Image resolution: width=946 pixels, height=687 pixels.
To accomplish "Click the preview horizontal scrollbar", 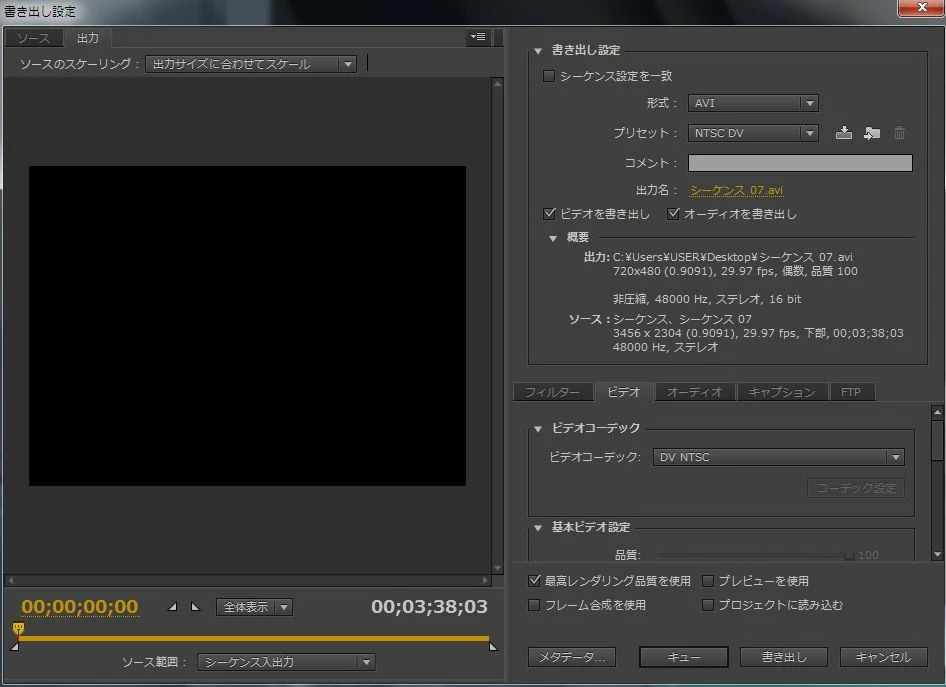I will 249,580.
